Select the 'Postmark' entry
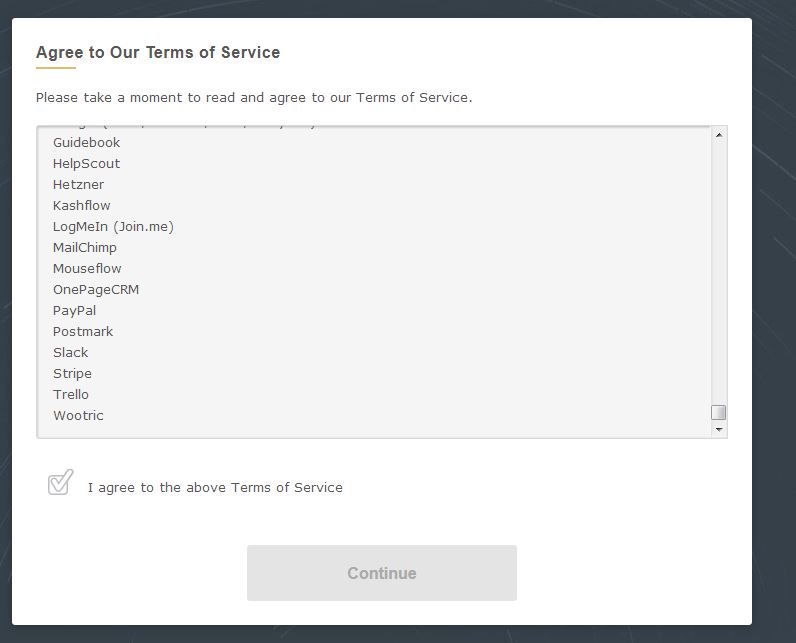Viewport: 796px width, 643px height. (x=83, y=331)
